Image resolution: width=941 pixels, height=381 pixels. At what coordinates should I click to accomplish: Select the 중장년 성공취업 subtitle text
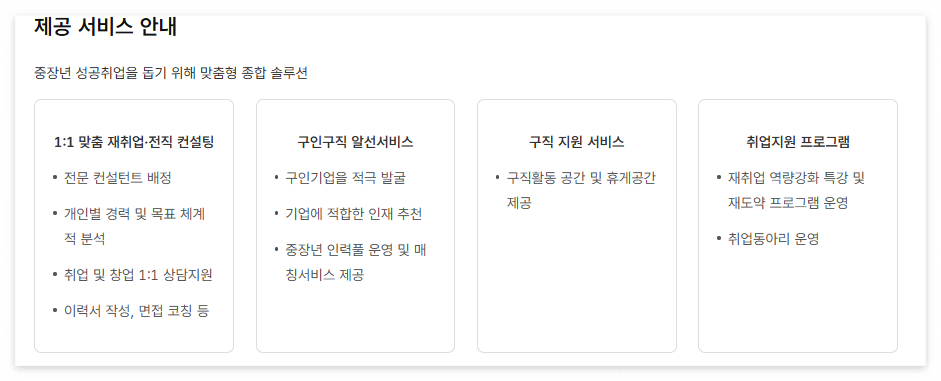(171, 73)
